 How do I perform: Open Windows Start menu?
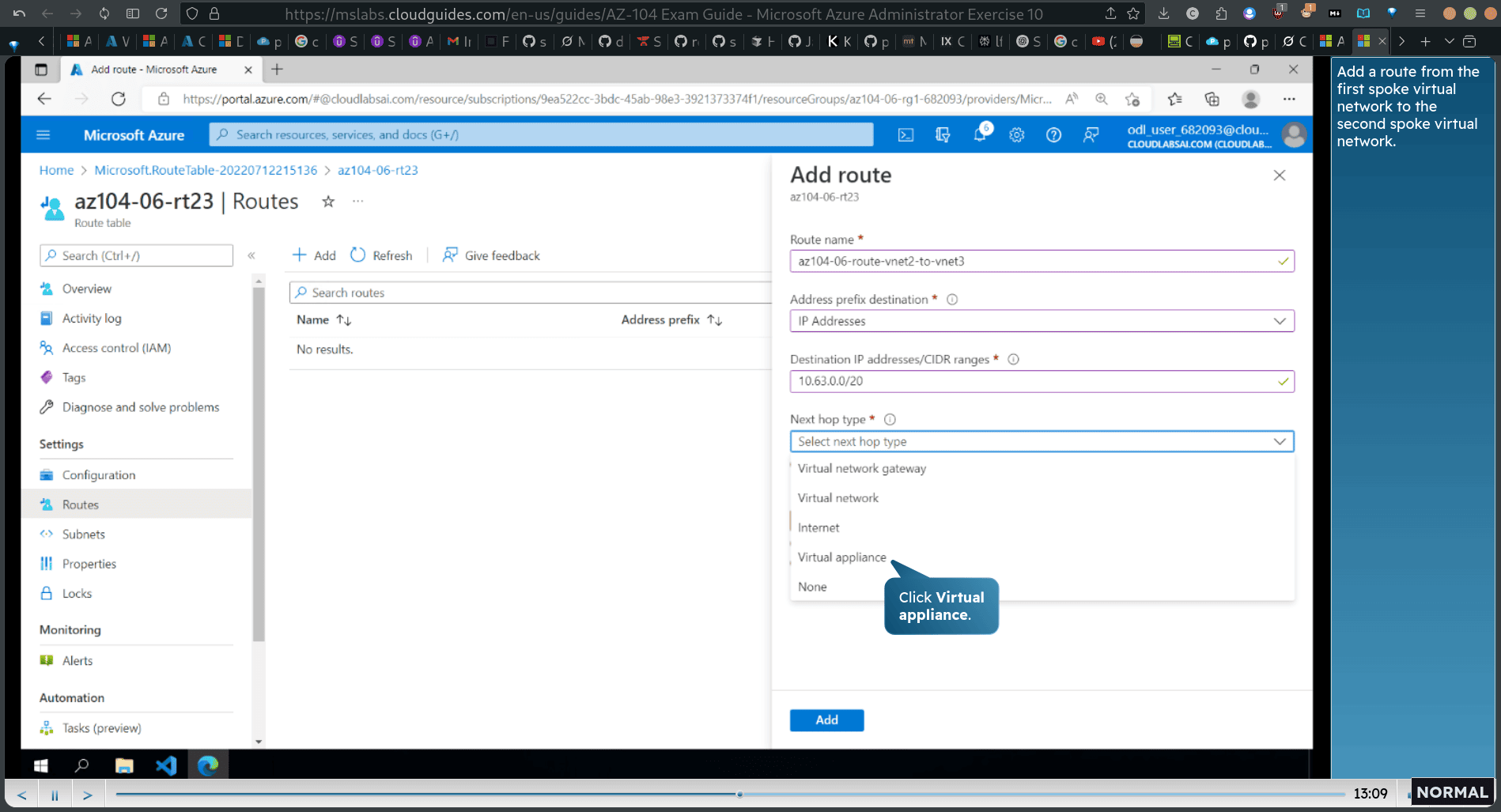tap(41, 765)
